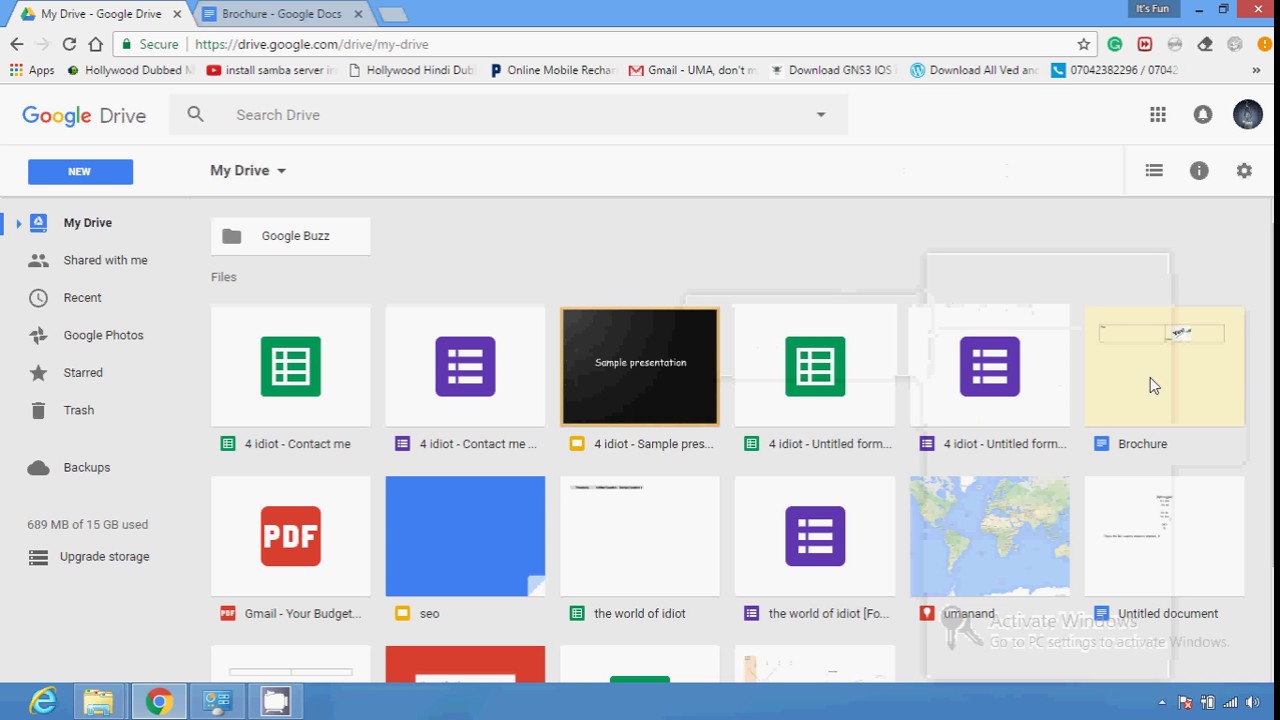Screen dimensions: 1280x720
Task: Click the Google Drive logo
Action: point(84,116)
